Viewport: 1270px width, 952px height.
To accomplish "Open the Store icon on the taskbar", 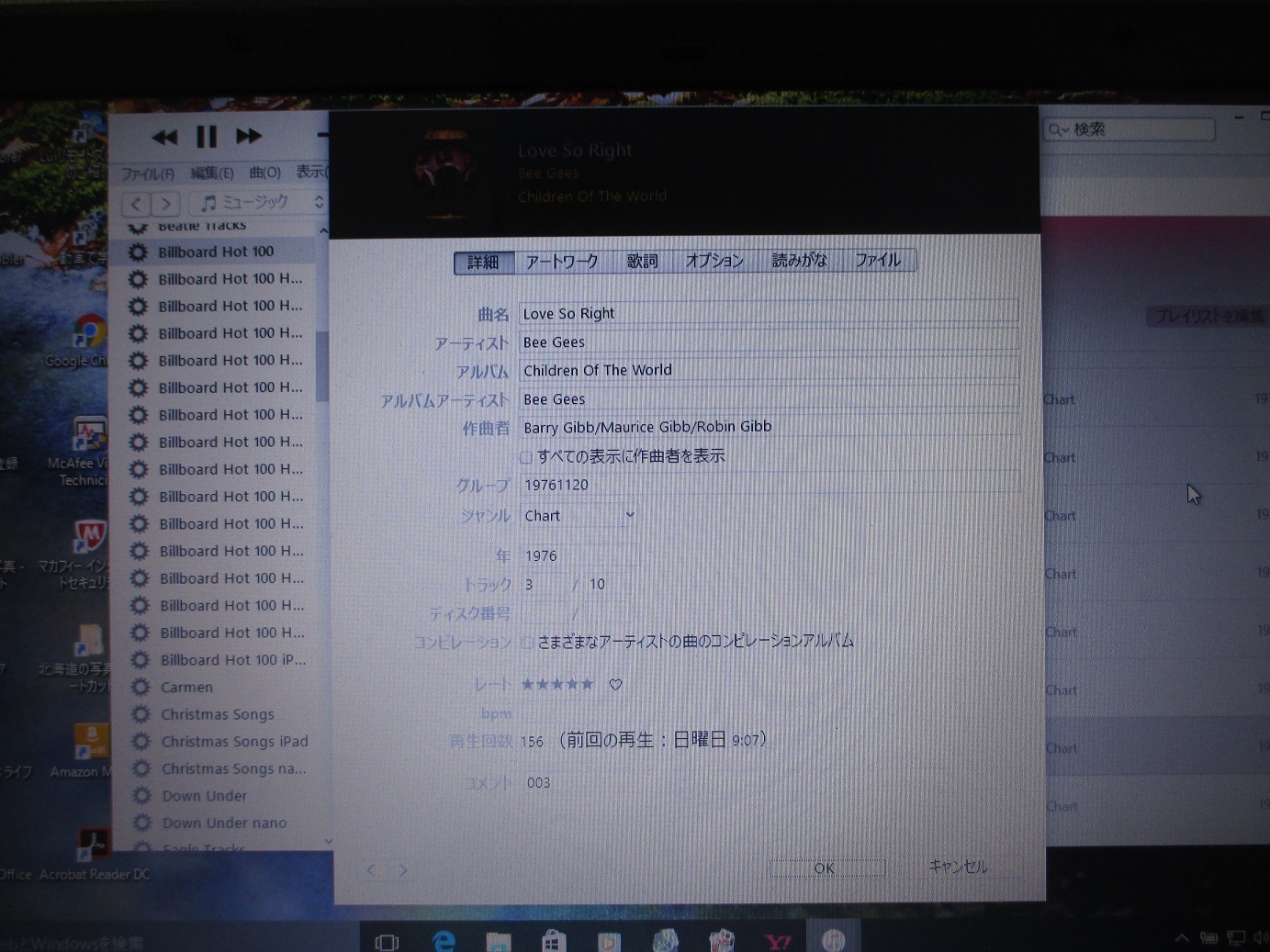I will [553, 941].
